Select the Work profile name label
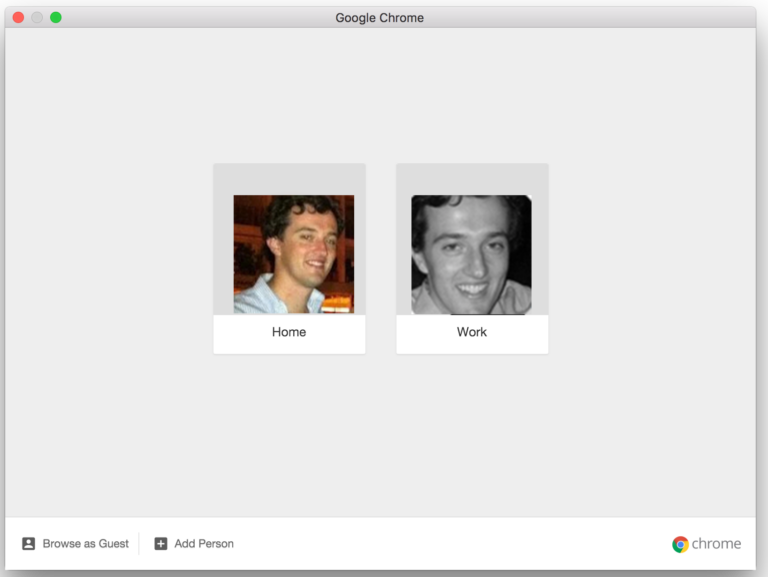768x577 pixels. tap(472, 332)
